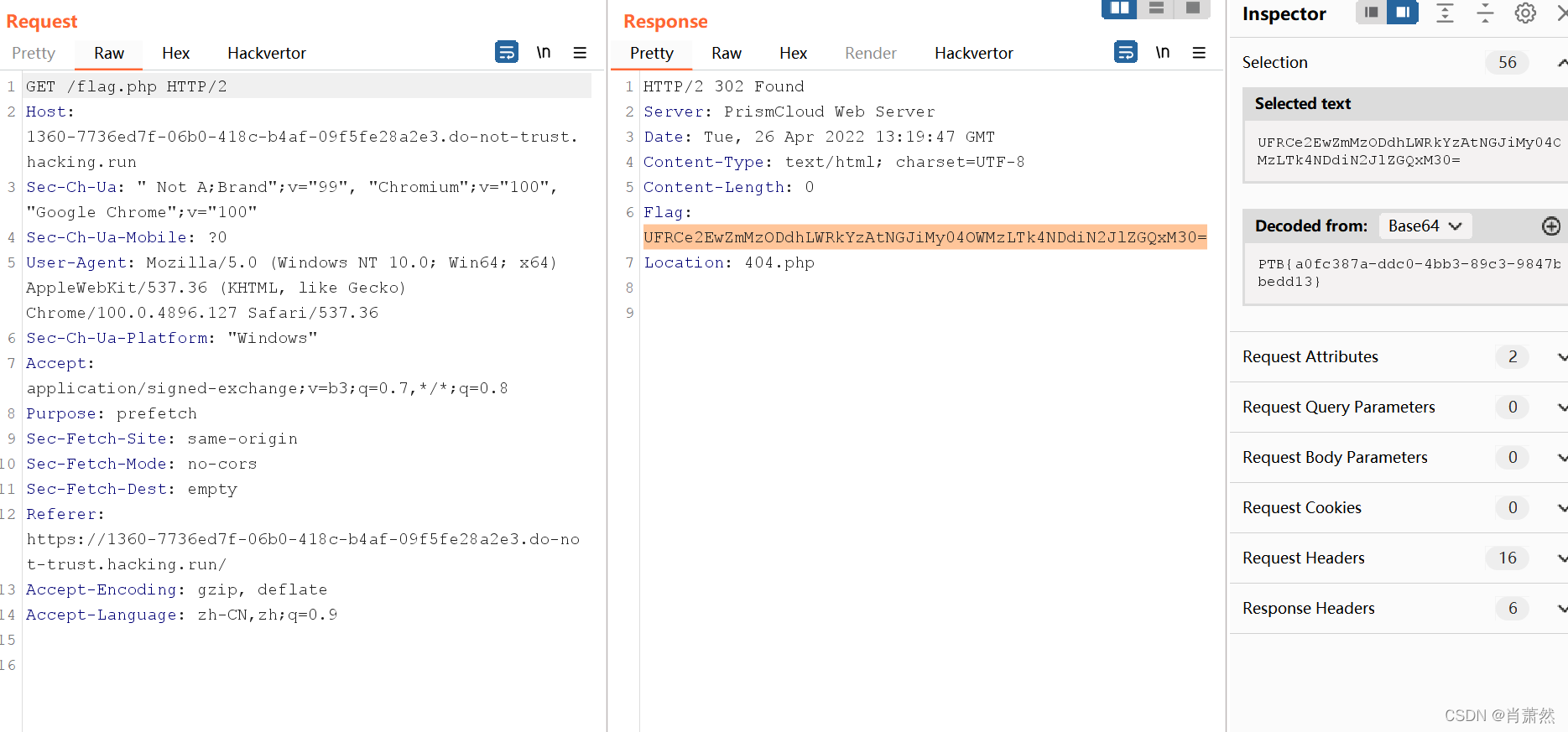Expand Request Attributes section
Viewport: 1568px width, 732px height.
click(x=1561, y=357)
